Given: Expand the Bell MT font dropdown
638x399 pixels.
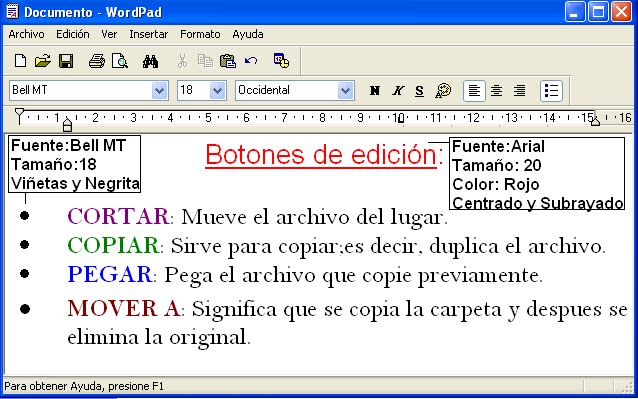Looking at the screenshot, I should coord(160,90).
